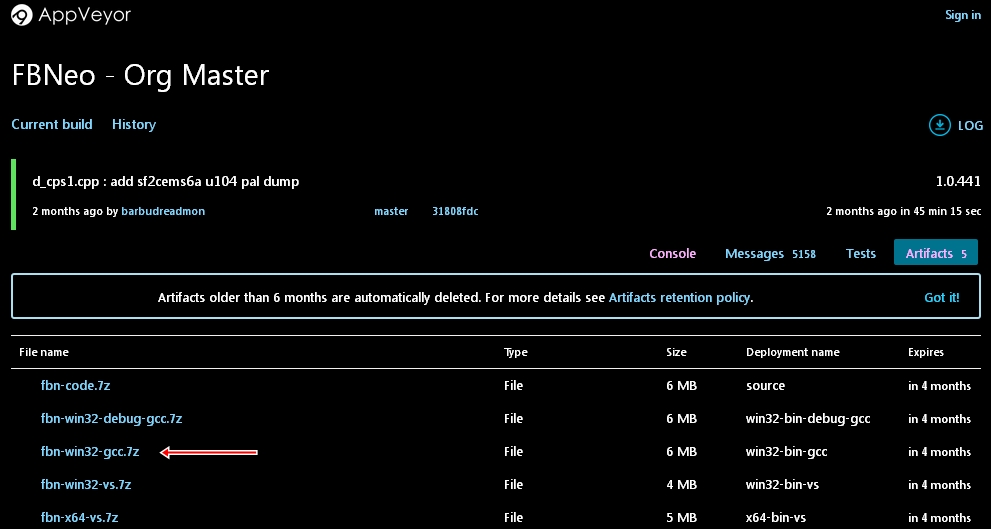Image resolution: width=991 pixels, height=529 pixels.
Task: Click the Size column header
Action: (676, 352)
